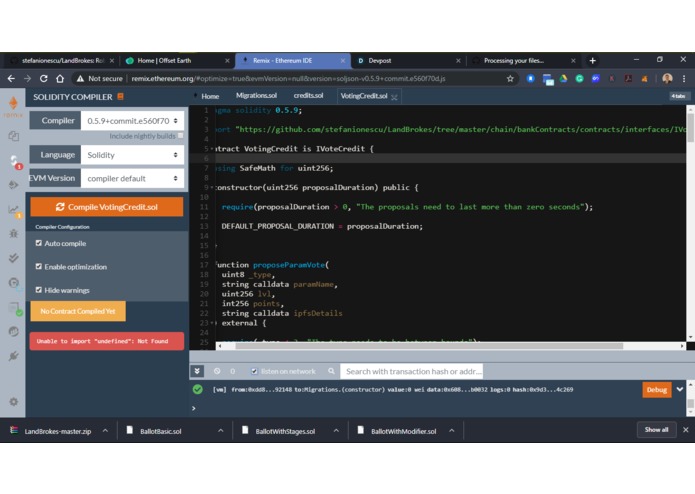Image resolution: width=695 pixels, height=494 pixels.
Task: Click the 4 tabs indicator button
Action: pos(678,96)
